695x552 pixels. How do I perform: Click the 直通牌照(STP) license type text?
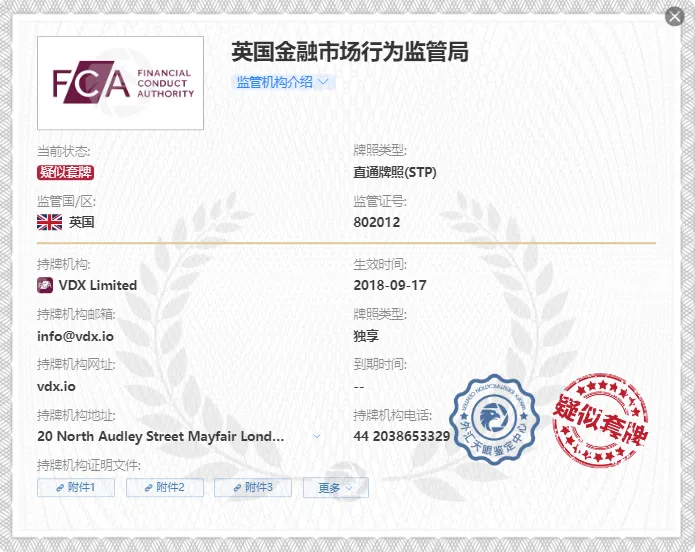point(395,172)
